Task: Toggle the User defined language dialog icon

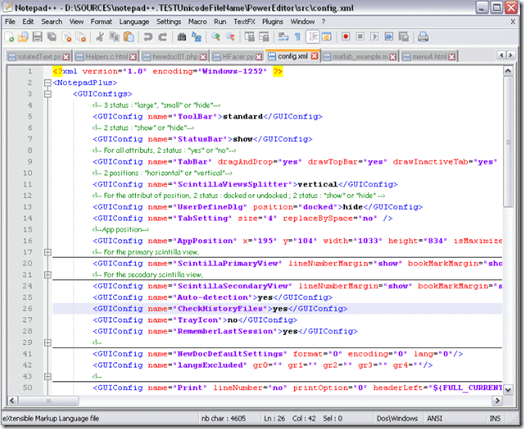Action: 326,37
